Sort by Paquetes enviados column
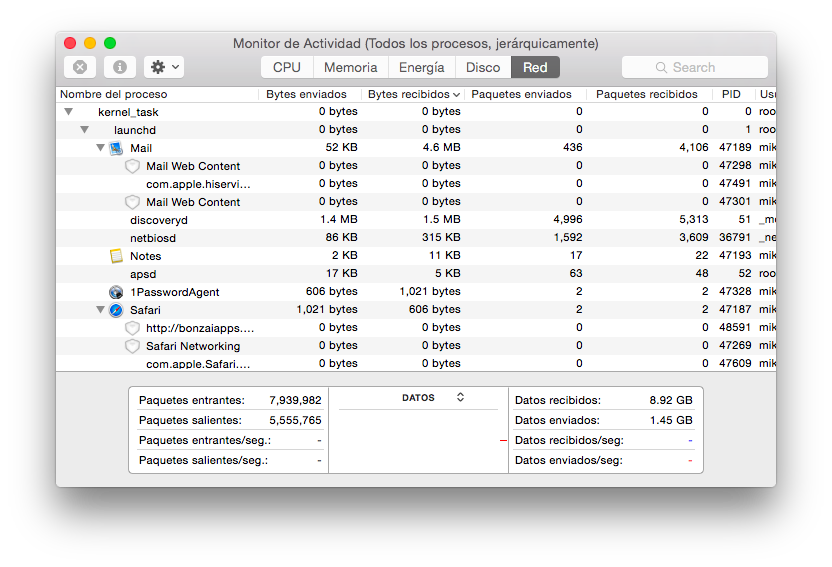Image resolution: width=832 pixels, height=567 pixels. click(x=525, y=94)
